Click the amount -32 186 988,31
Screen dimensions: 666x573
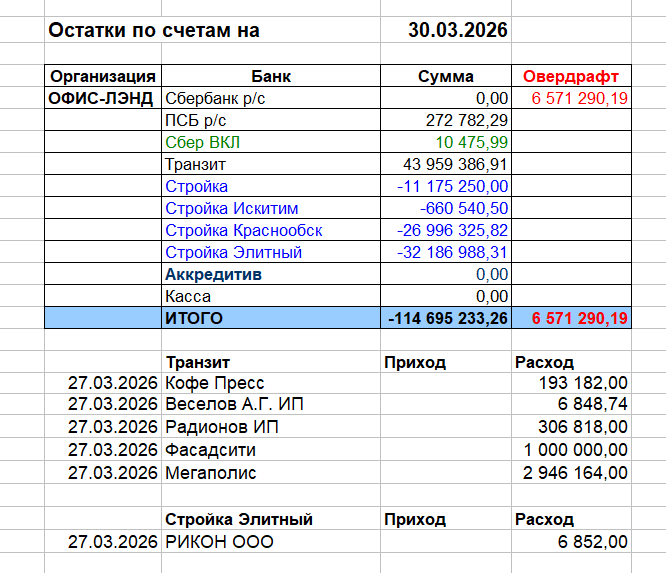coord(446,253)
